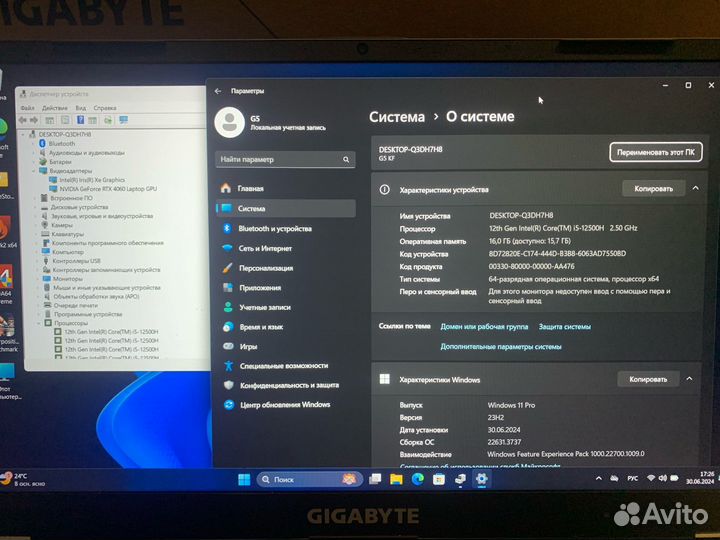Open Персонализация settings
720x540 pixels.
pyautogui.click(x=285, y=268)
